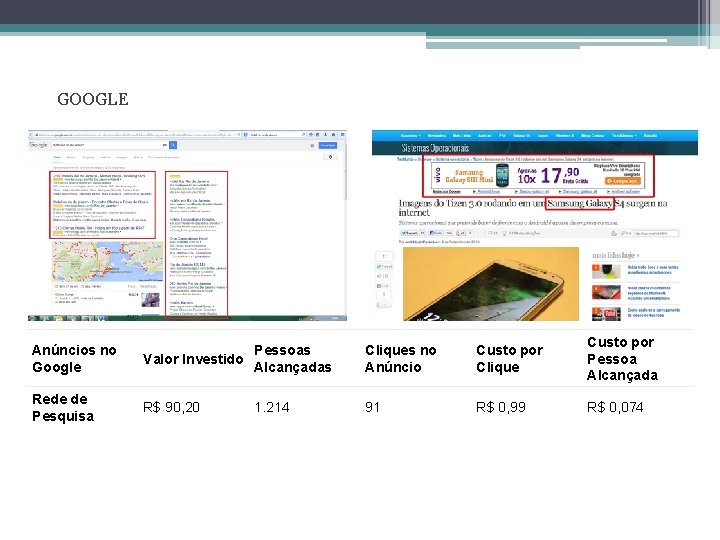Open the first hotel ad headline result

99,176
